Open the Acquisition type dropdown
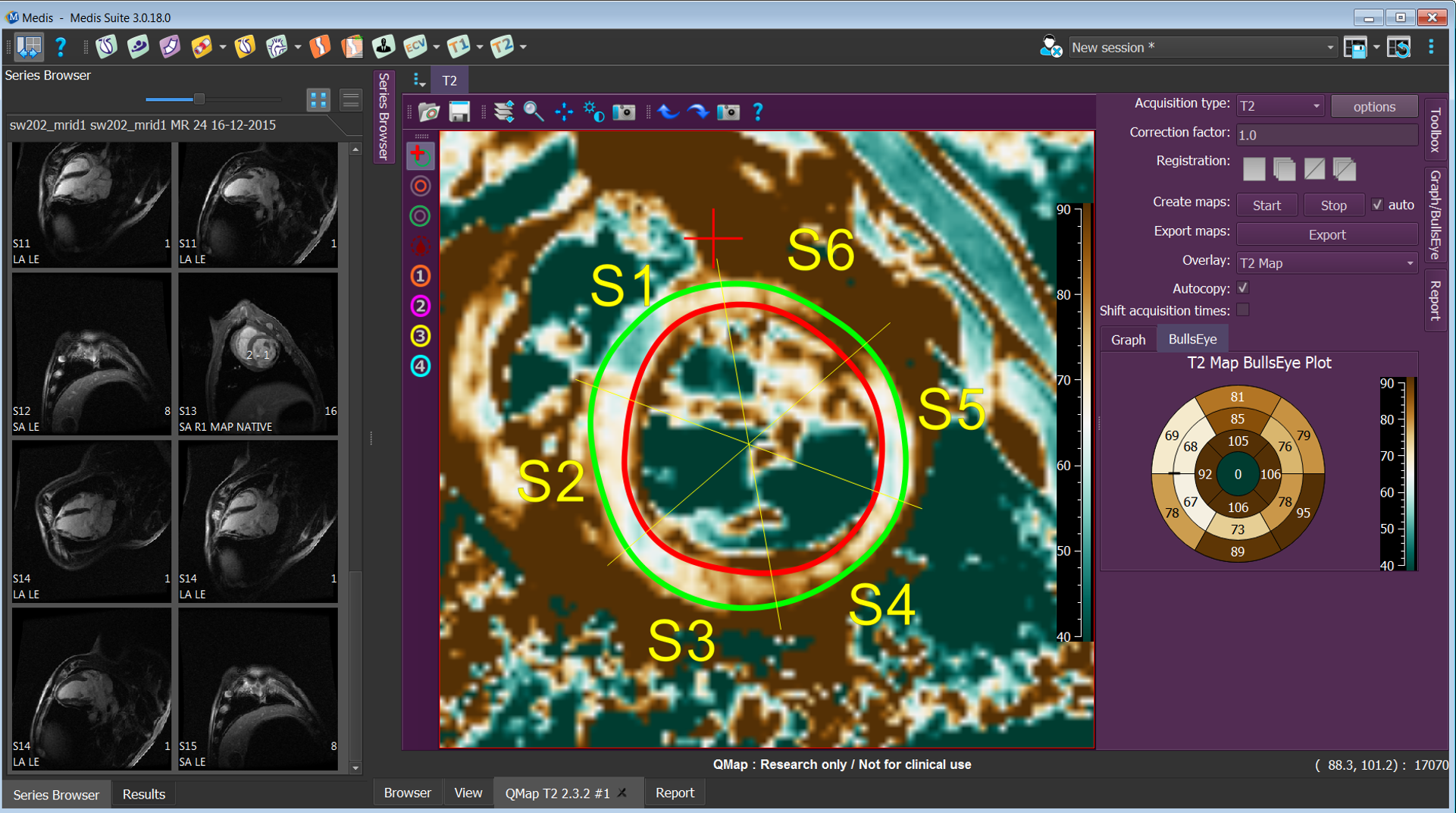1456x813 pixels. (1279, 106)
